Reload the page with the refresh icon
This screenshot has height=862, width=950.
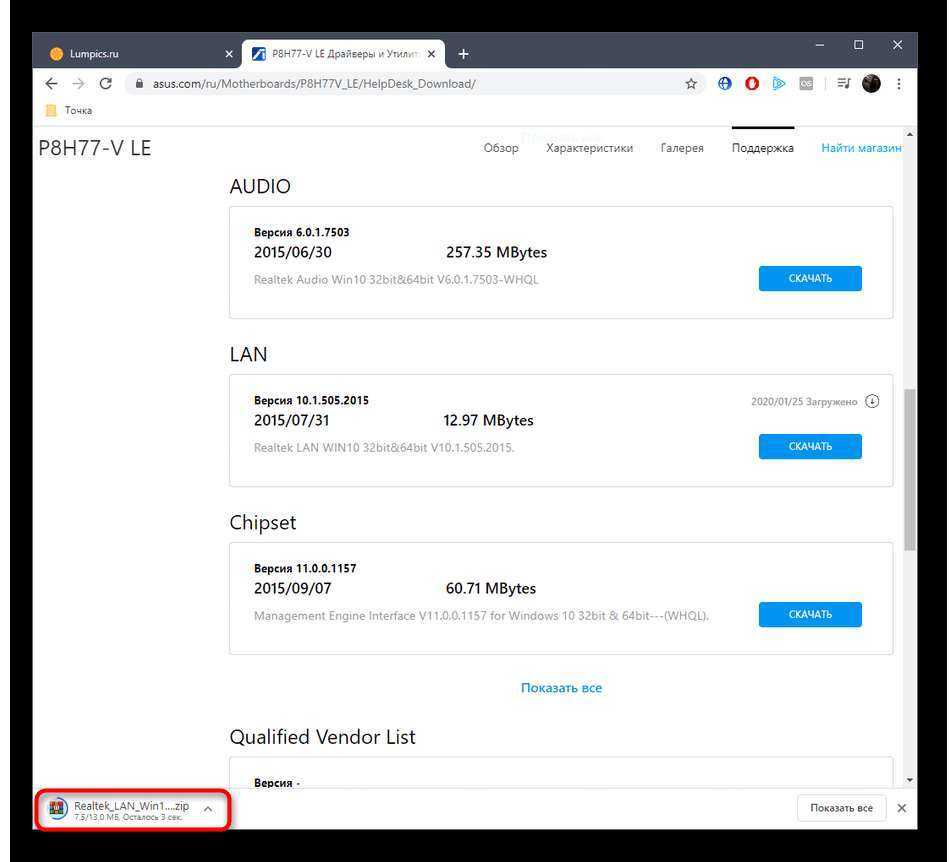pyautogui.click(x=105, y=84)
